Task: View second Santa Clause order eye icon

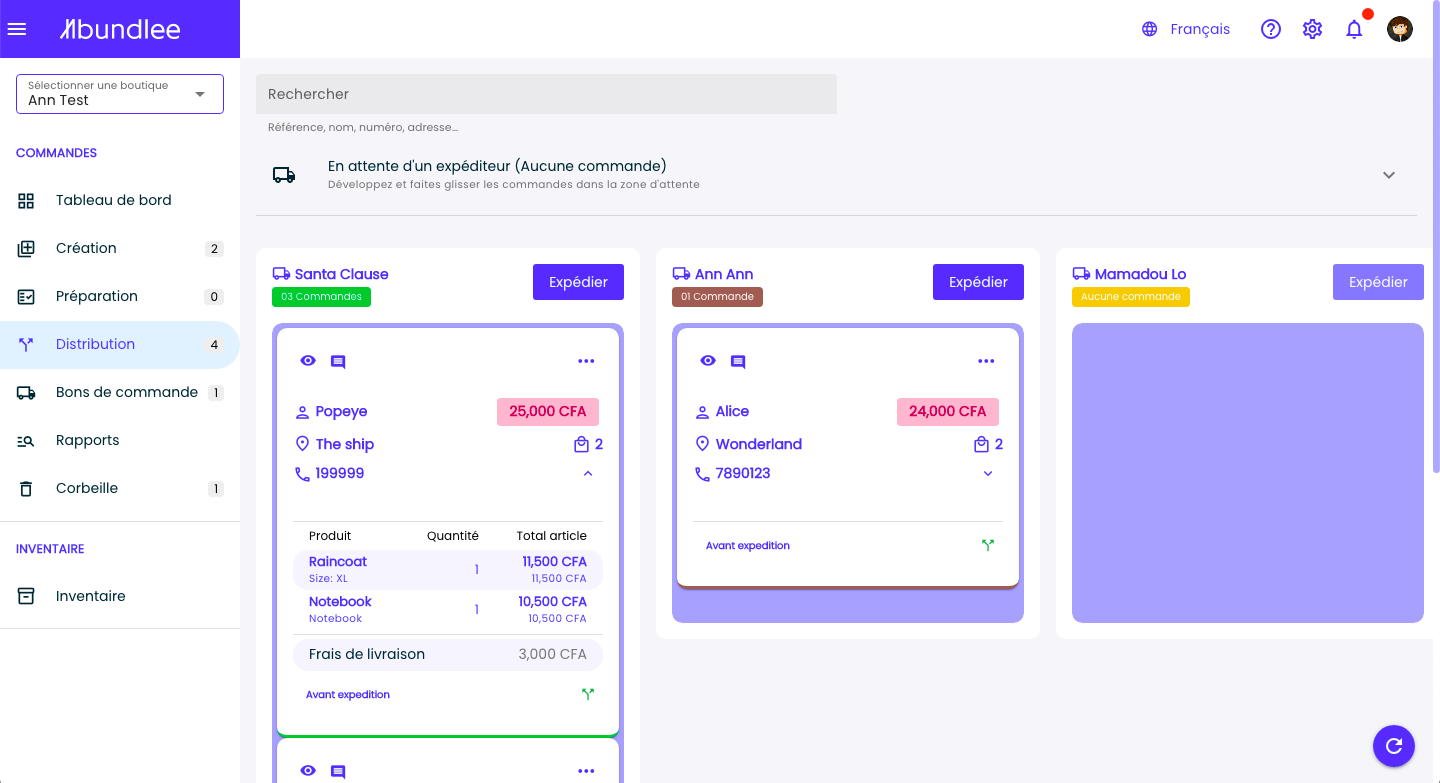Action: (308, 770)
